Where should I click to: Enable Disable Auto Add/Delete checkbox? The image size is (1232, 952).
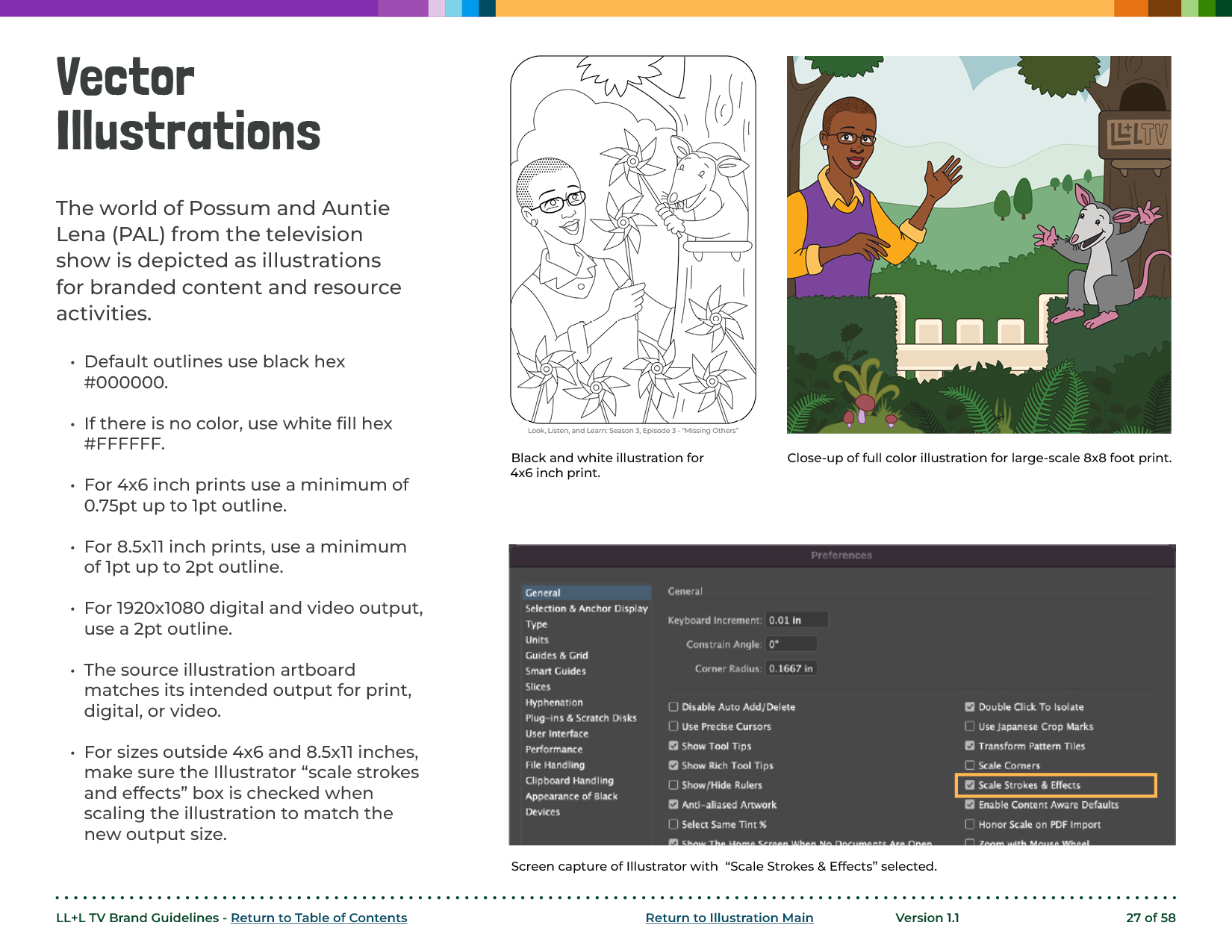pos(673,706)
